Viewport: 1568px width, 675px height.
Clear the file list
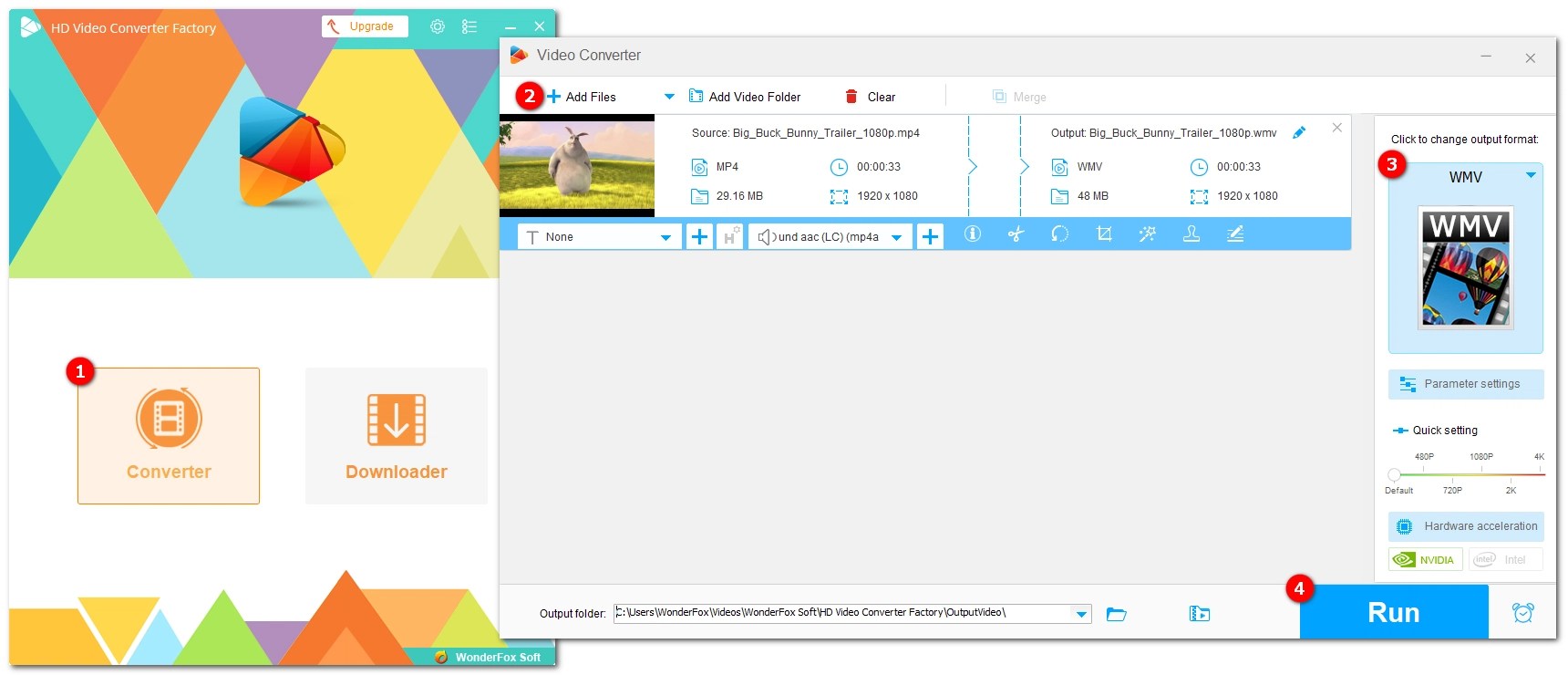point(871,97)
